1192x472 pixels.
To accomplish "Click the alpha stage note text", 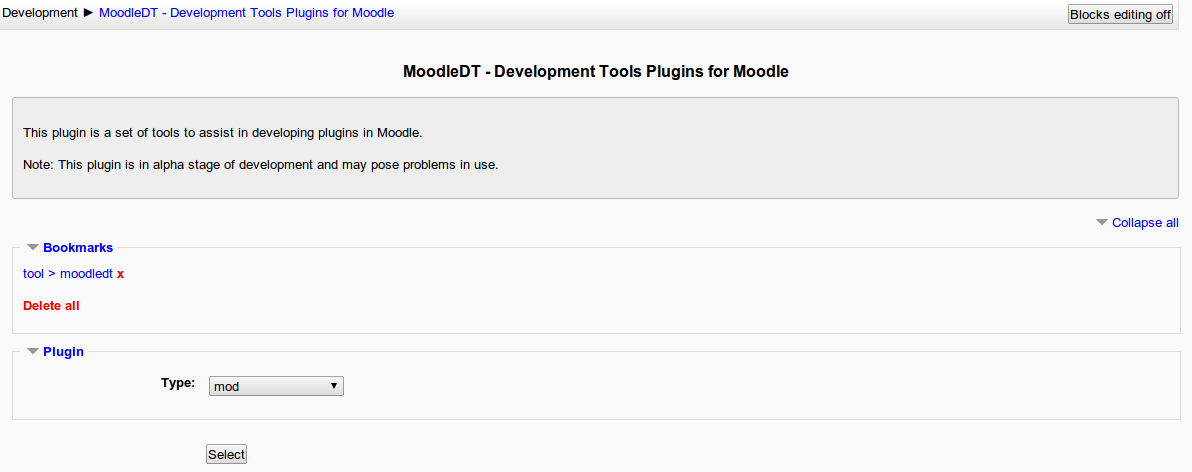I will [x=260, y=164].
